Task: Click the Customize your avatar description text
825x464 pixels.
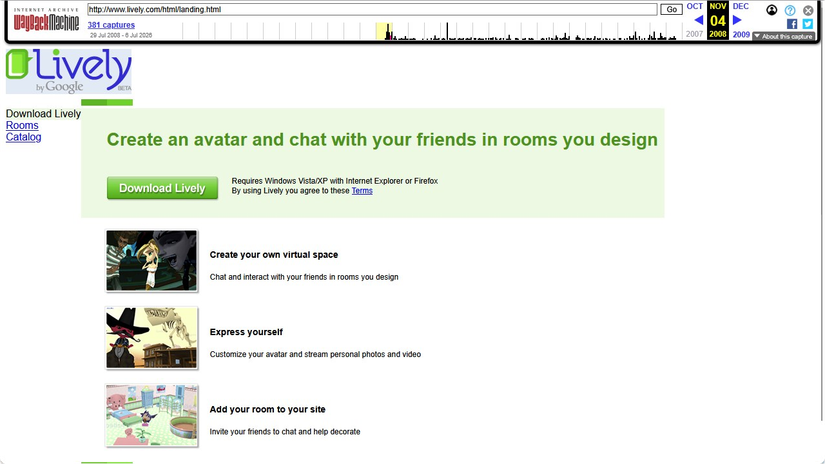Action: (x=315, y=355)
